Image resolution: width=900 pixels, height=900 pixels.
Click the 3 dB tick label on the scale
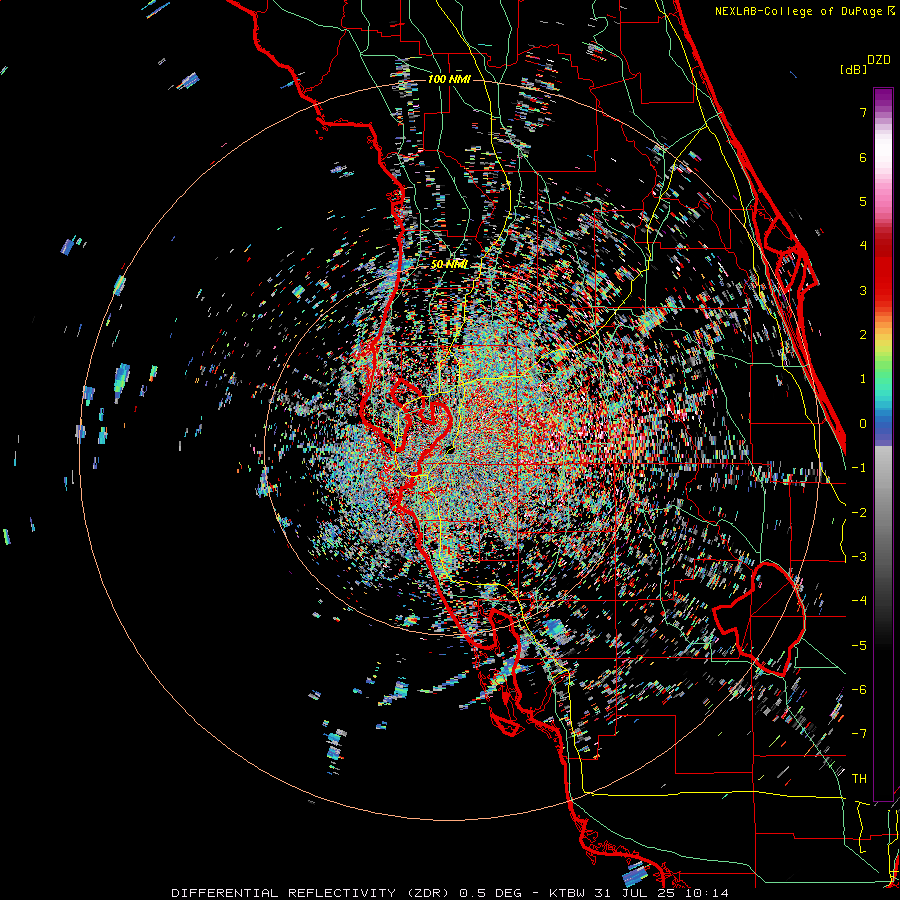click(x=863, y=290)
